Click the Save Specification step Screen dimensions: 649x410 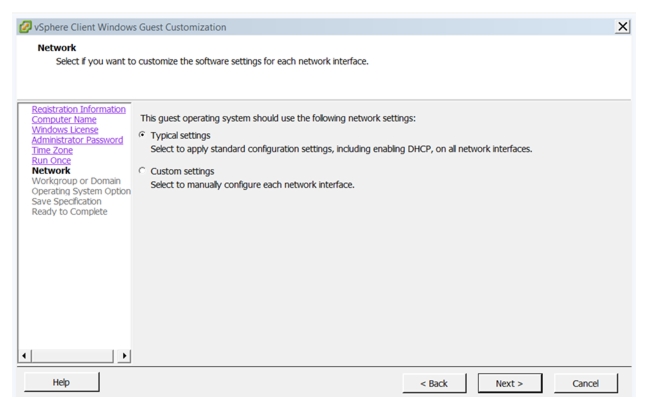point(67,201)
